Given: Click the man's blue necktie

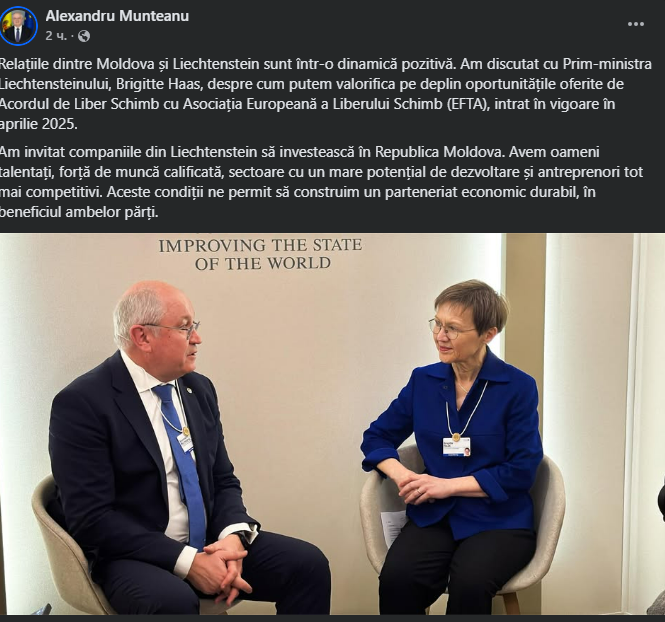Looking at the screenshot, I should point(183,464).
